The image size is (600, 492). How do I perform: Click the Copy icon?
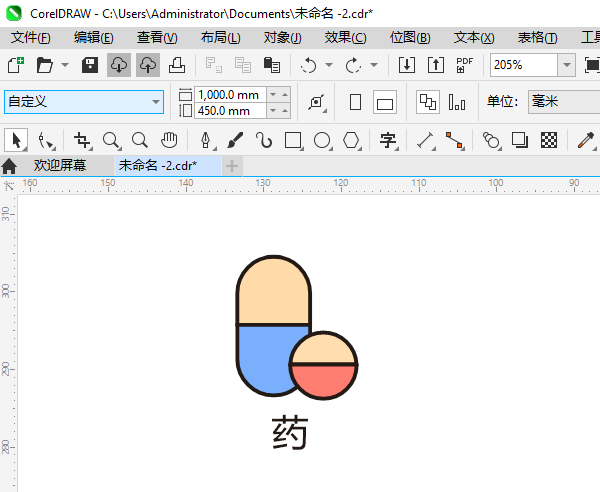point(243,65)
